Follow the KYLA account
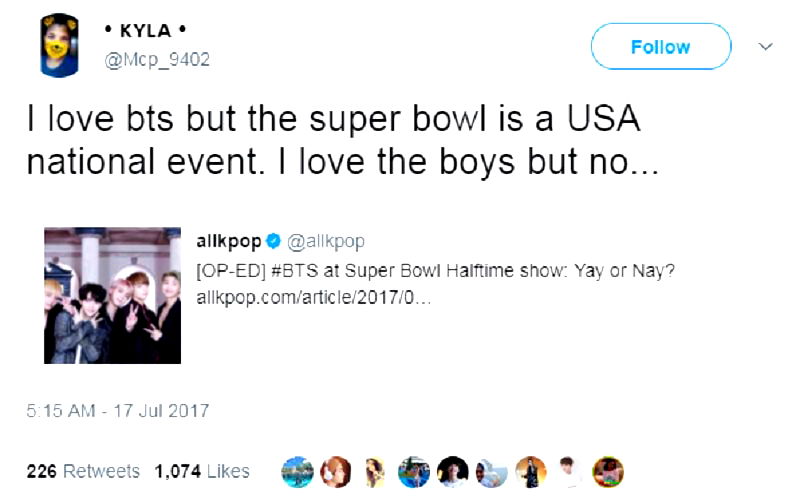The height and width of the screenshot is (503, 800). (660, 47)
